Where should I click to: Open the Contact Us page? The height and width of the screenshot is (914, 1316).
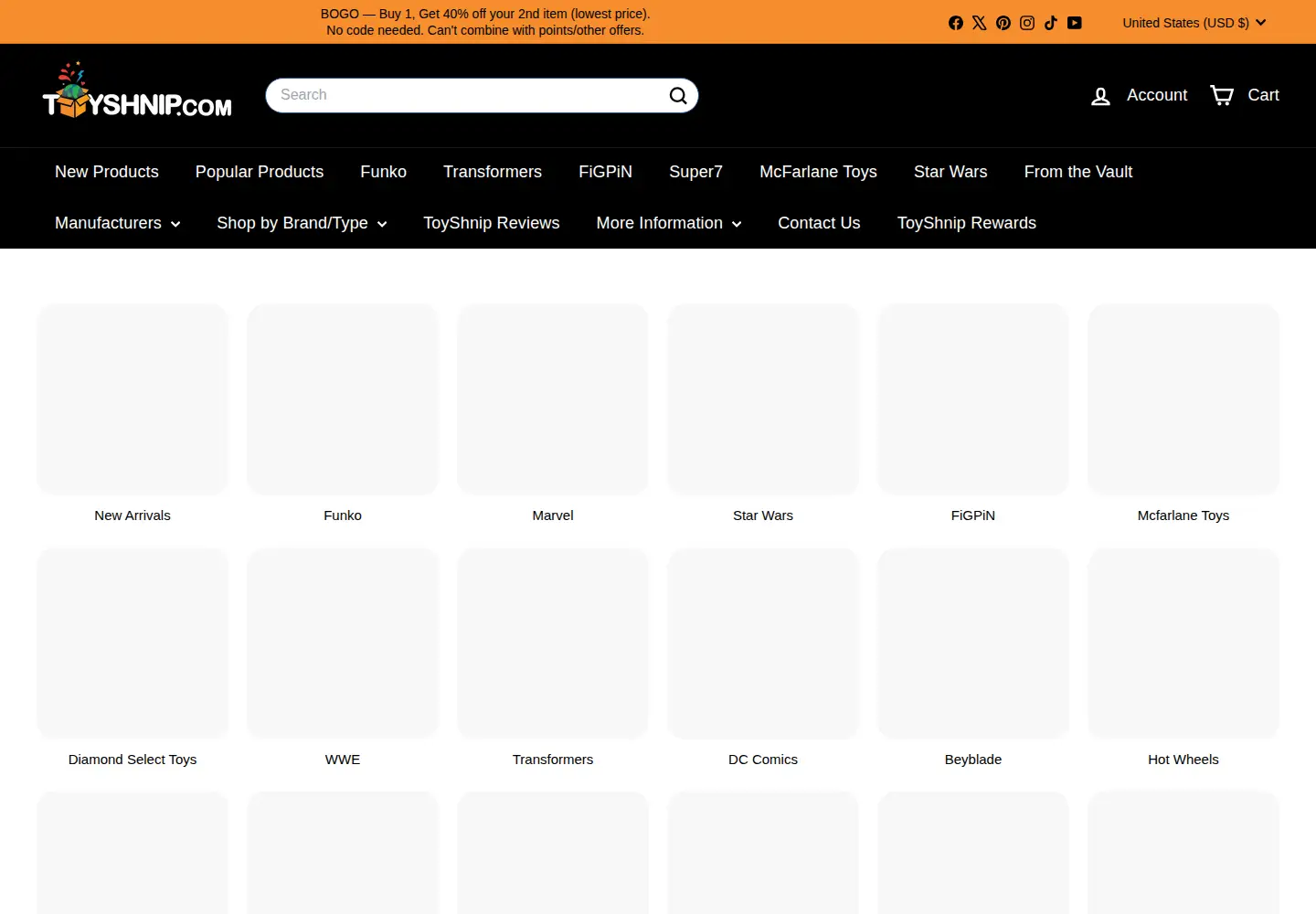819,223
